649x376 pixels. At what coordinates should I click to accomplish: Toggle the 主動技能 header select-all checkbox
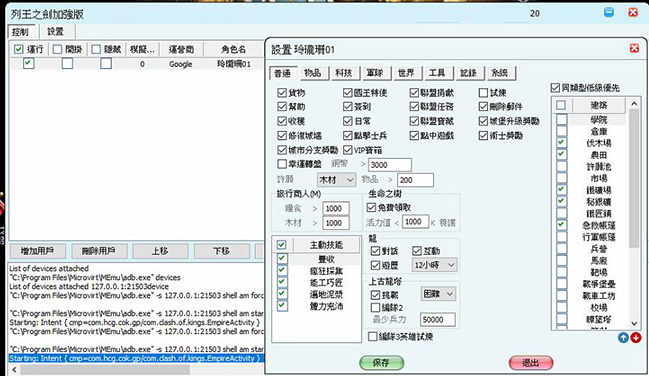281,245
